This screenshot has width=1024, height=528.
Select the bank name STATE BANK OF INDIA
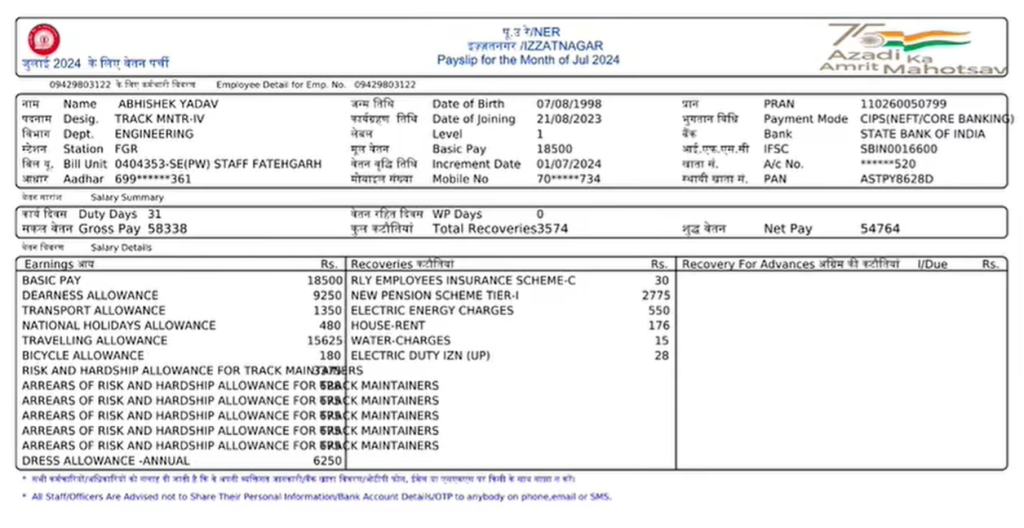923,134
